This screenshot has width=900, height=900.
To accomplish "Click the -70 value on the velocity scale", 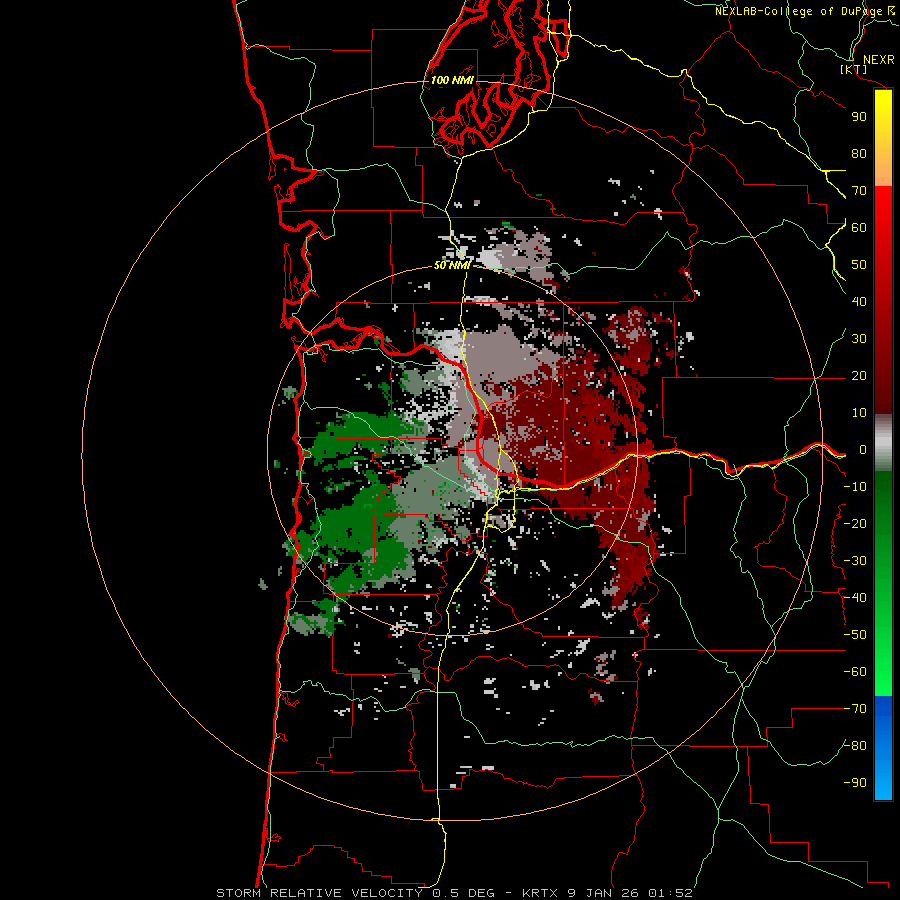I will pos(855,709).
